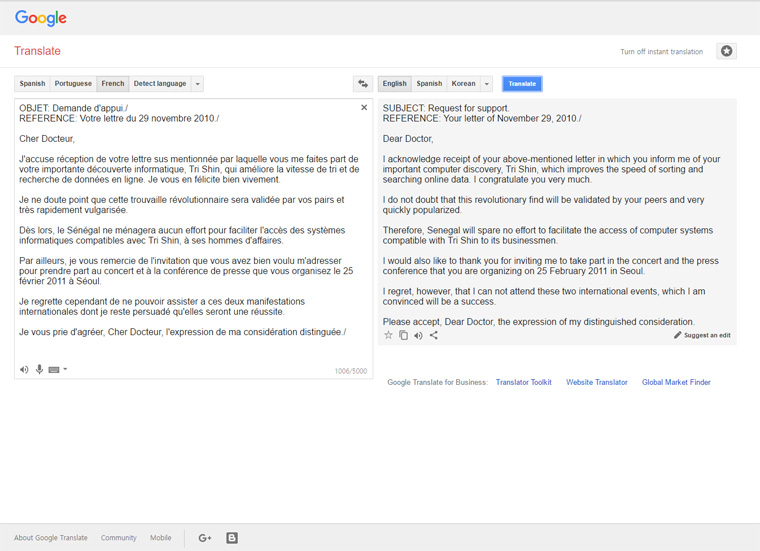Select Korean as target language

click(x=463, y=83)
